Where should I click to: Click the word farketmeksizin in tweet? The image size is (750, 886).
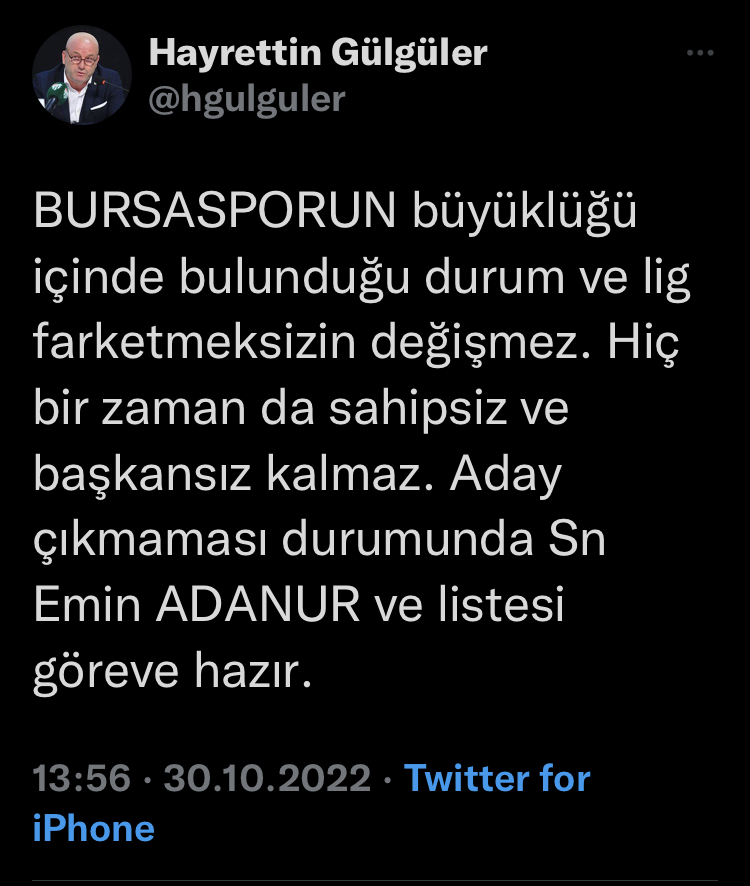[x=194, y=342]
